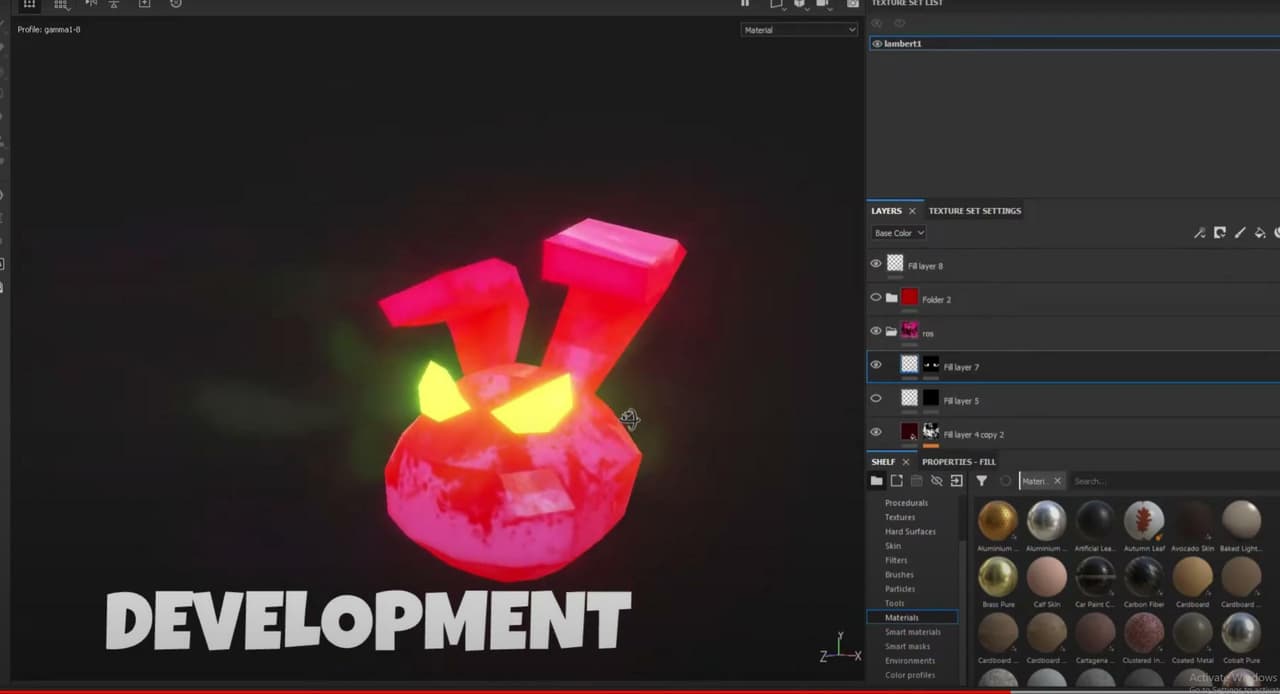The height and width of the screenshot is (694, 1280).
Task: Select Smart materials shelf category
Action: (x=912, y=632)
